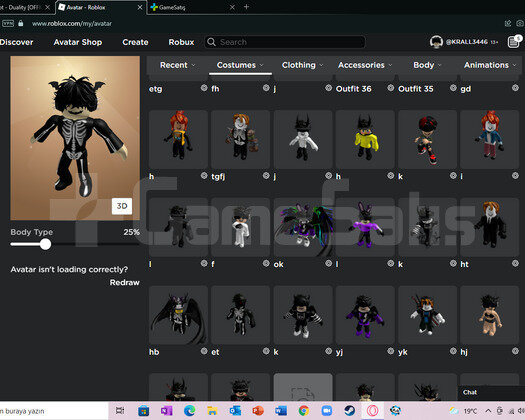Click the gear icon next to hb

pos(204,351)
